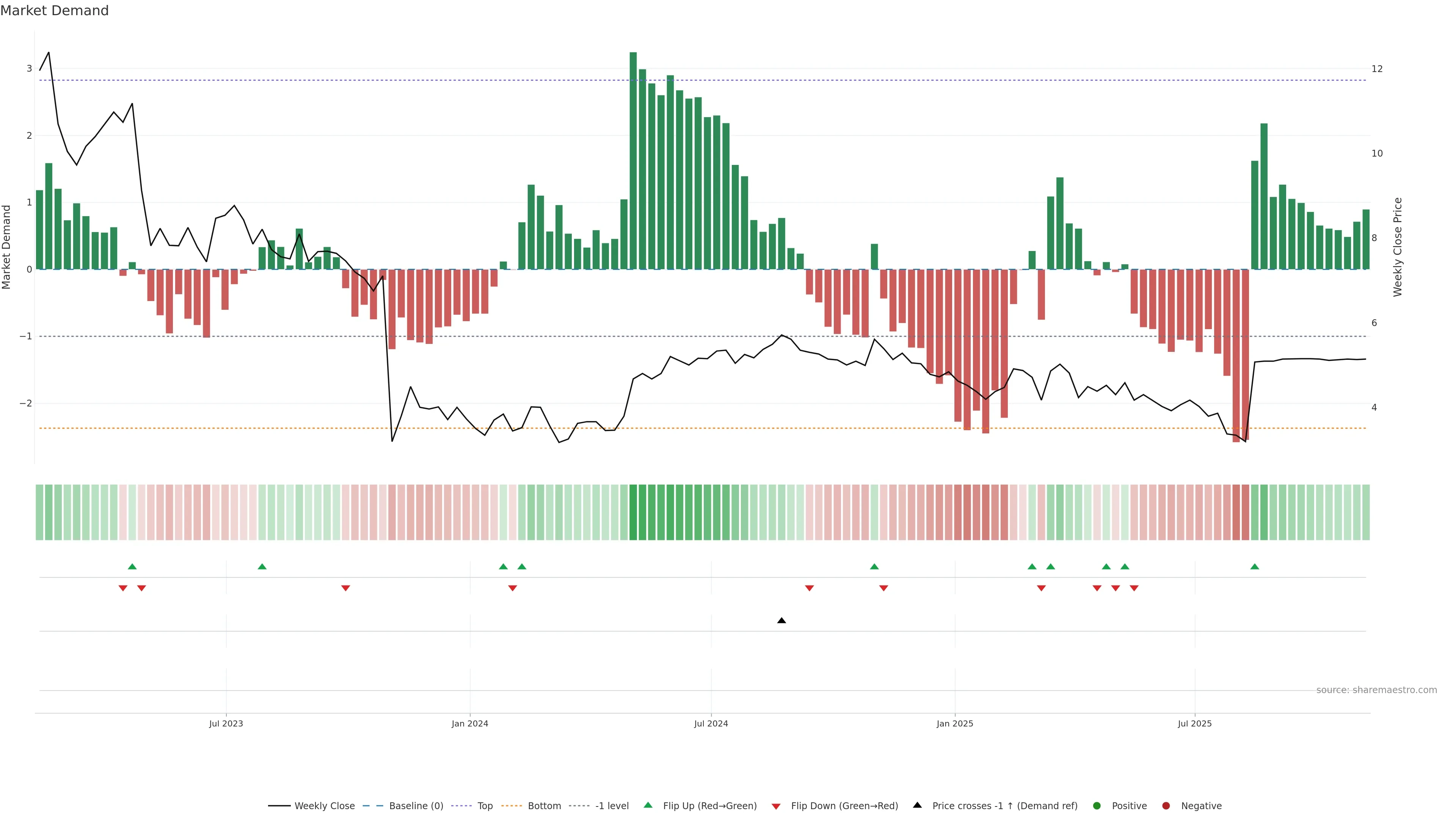The height and width of the screenshot is (819, 1456).
Task: Click the Market Demand chart title
Action: [54, 11]
